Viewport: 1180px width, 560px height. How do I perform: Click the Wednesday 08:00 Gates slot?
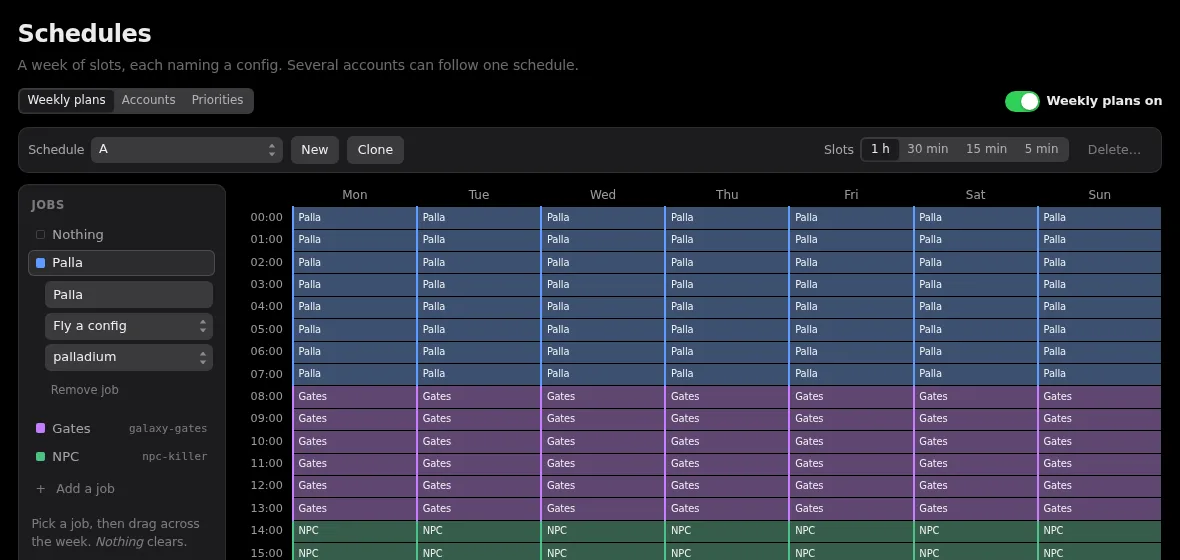pos(603,397)
